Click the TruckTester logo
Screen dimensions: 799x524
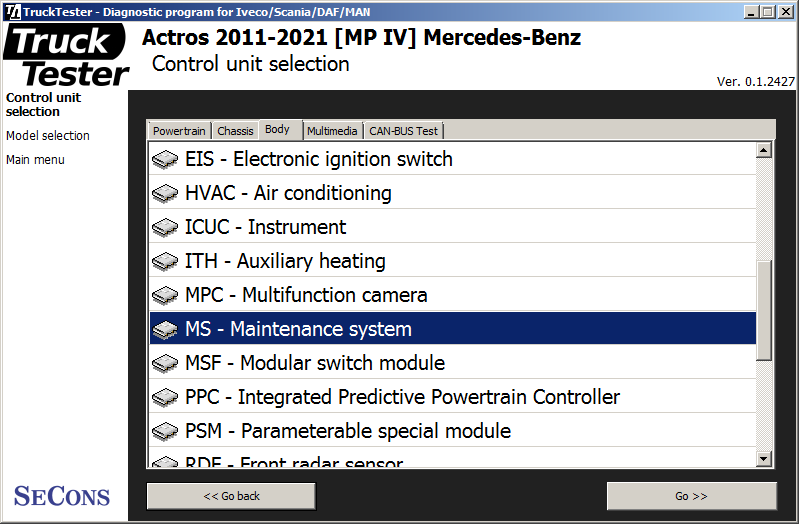(x=66, y=56)
